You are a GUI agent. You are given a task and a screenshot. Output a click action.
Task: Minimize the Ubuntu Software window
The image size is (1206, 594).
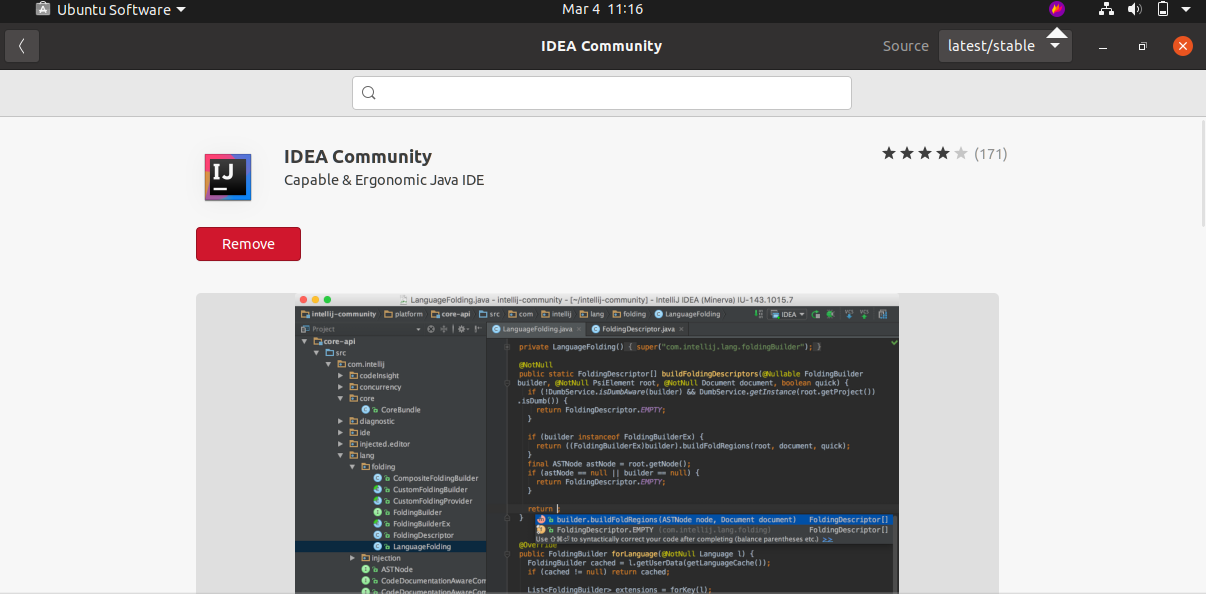[x=1102, y=47]
